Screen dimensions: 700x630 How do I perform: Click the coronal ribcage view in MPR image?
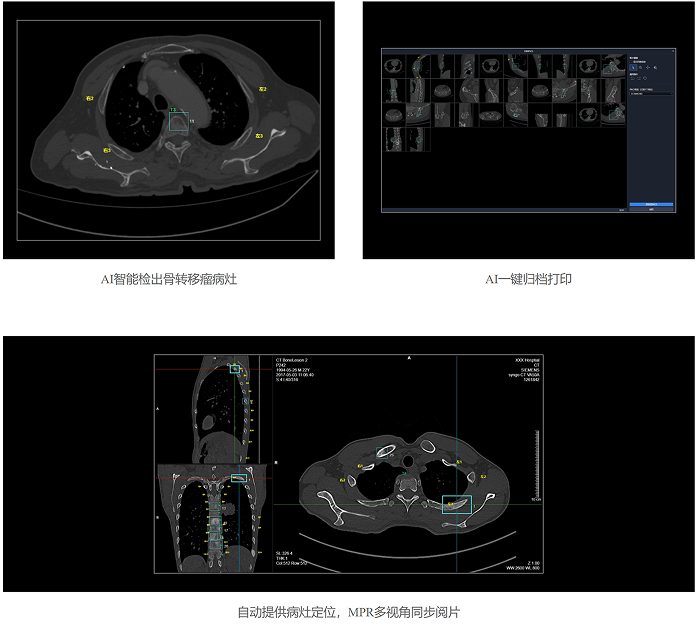point(214,518)
